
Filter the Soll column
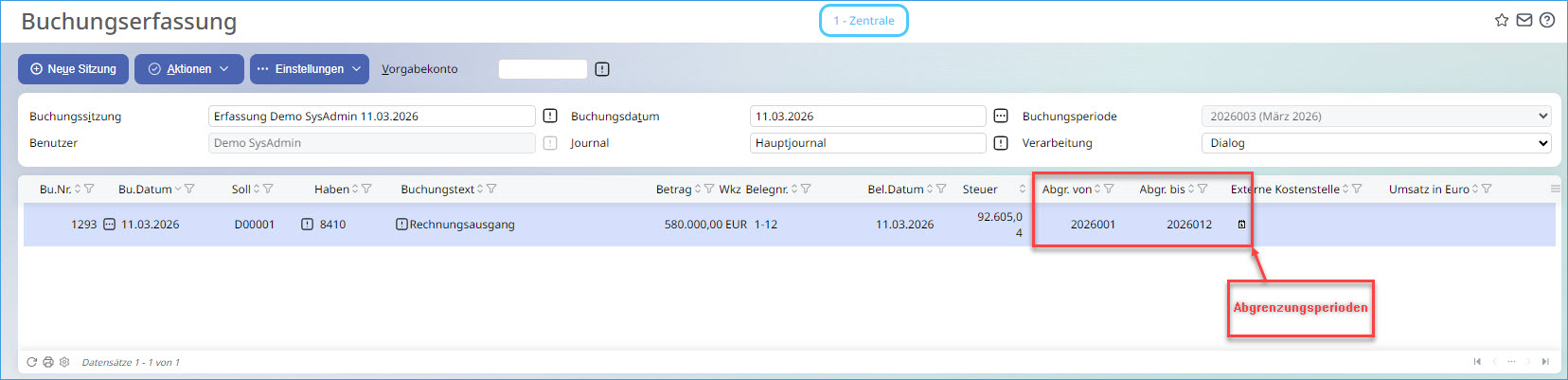click(268, 189)
